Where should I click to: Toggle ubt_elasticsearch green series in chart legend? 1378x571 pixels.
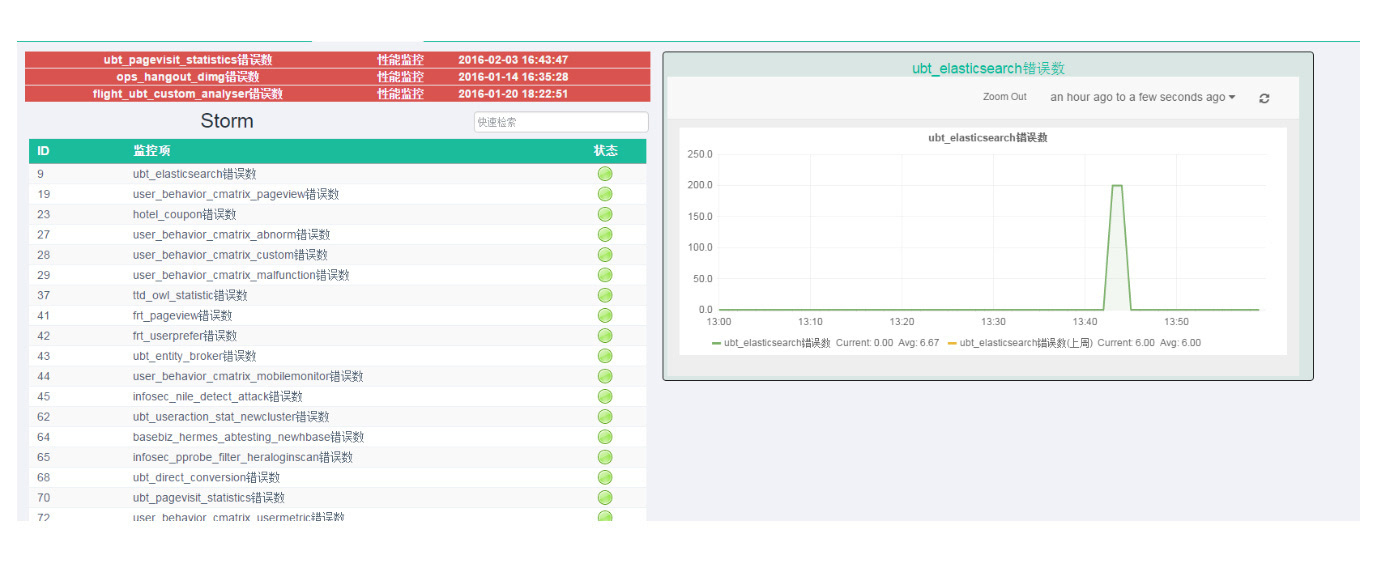tap(771, 343)
